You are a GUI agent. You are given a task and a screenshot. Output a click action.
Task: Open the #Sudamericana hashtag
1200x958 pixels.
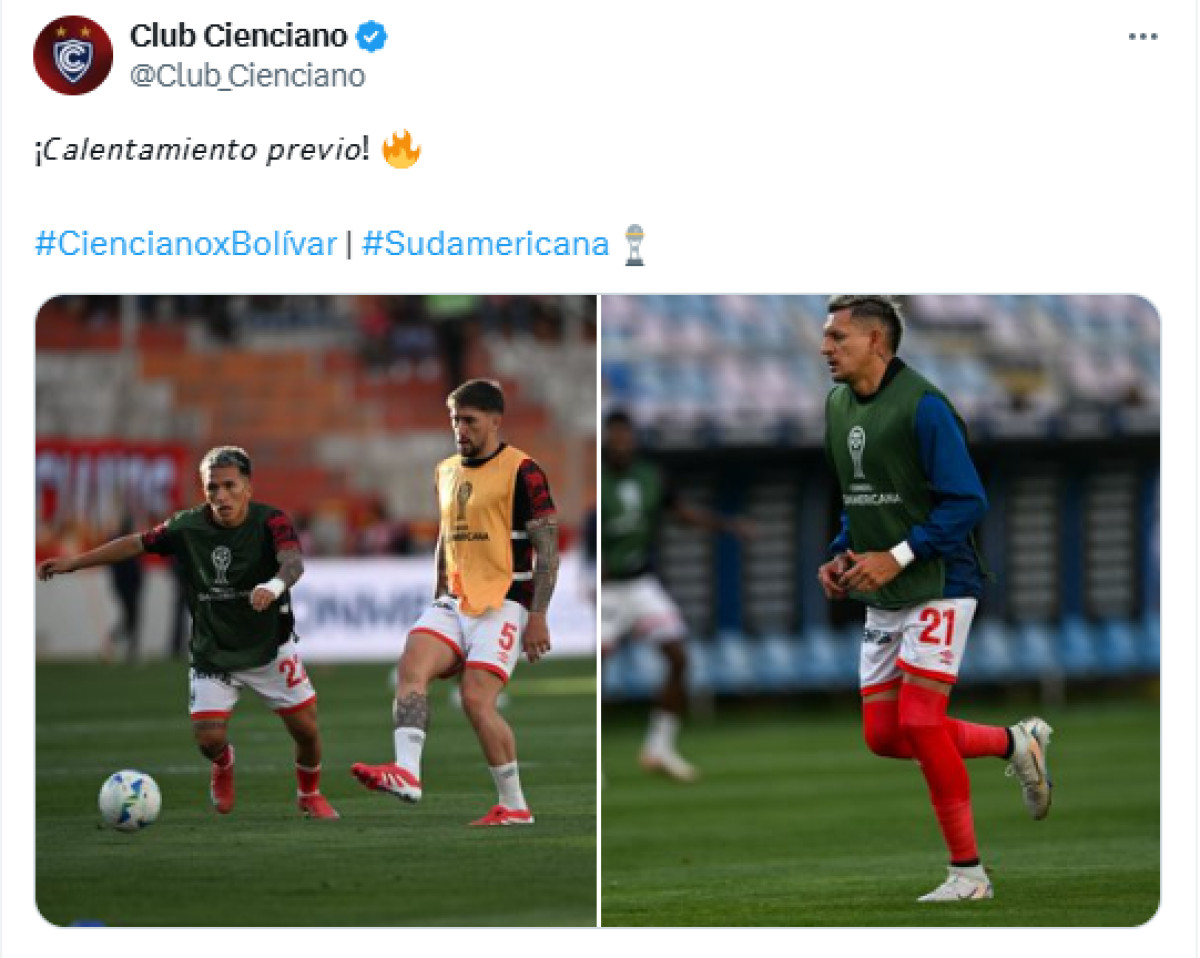(485, 243)
